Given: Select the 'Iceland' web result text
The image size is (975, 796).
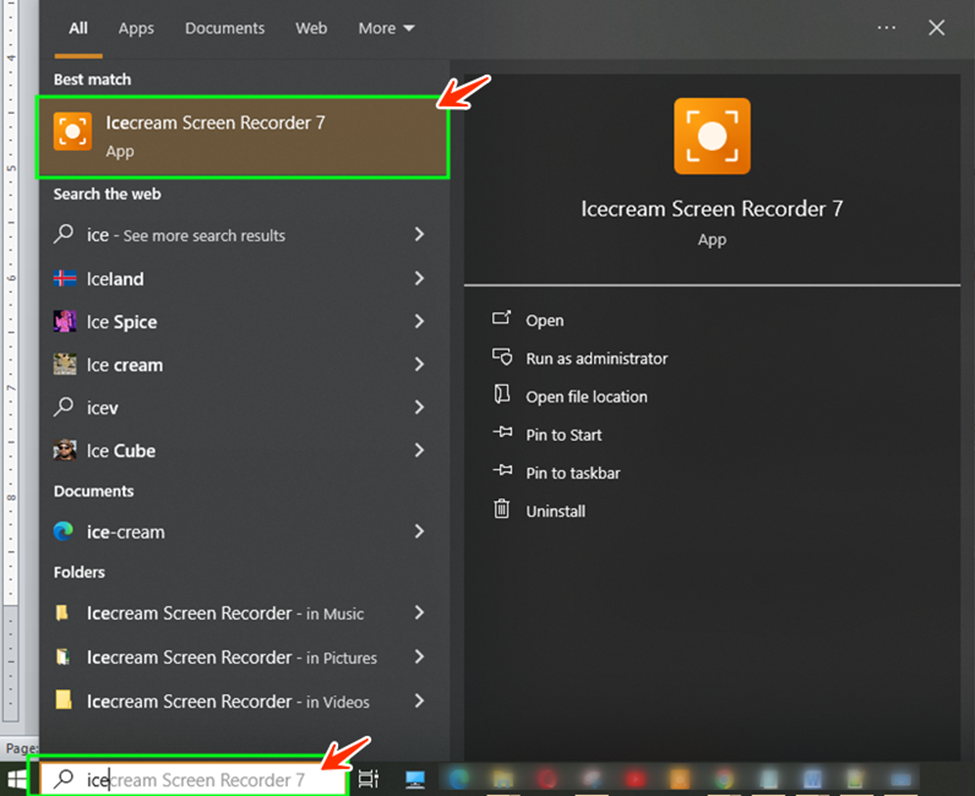Looking at the screenshot, I should [115, 279].
